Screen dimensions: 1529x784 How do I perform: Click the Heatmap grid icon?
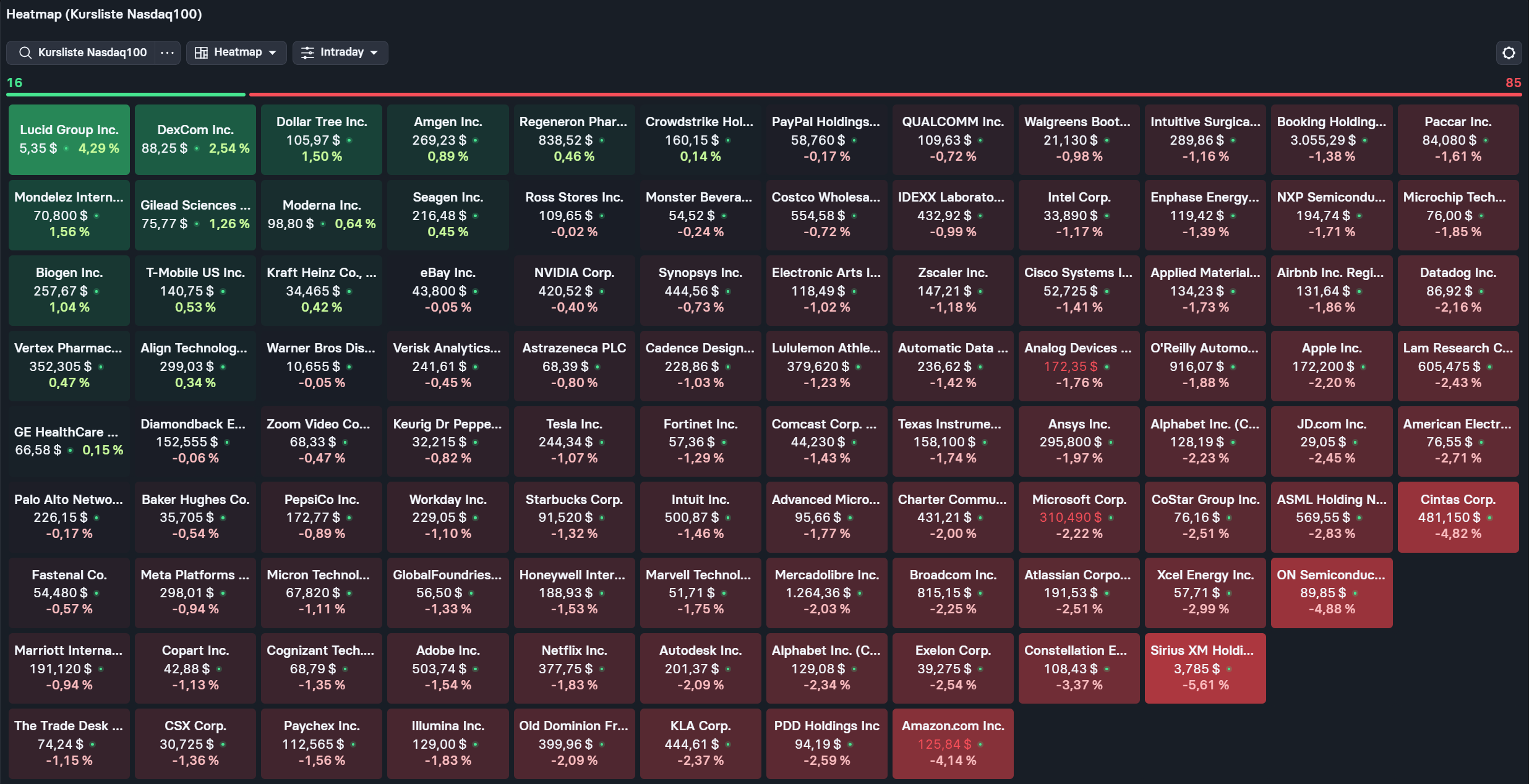pos(201,53)
